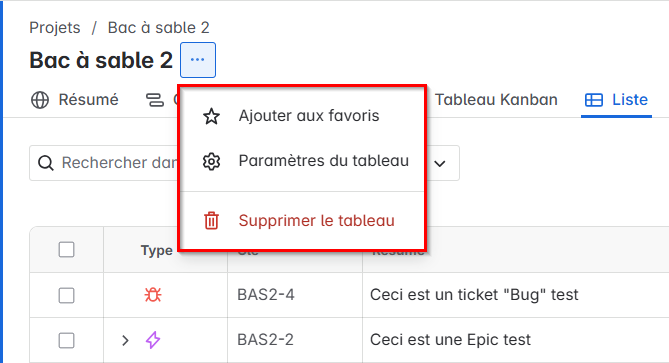Open the dropdown chevron beside the search field

pyautogui.click(x=440, y=163)
